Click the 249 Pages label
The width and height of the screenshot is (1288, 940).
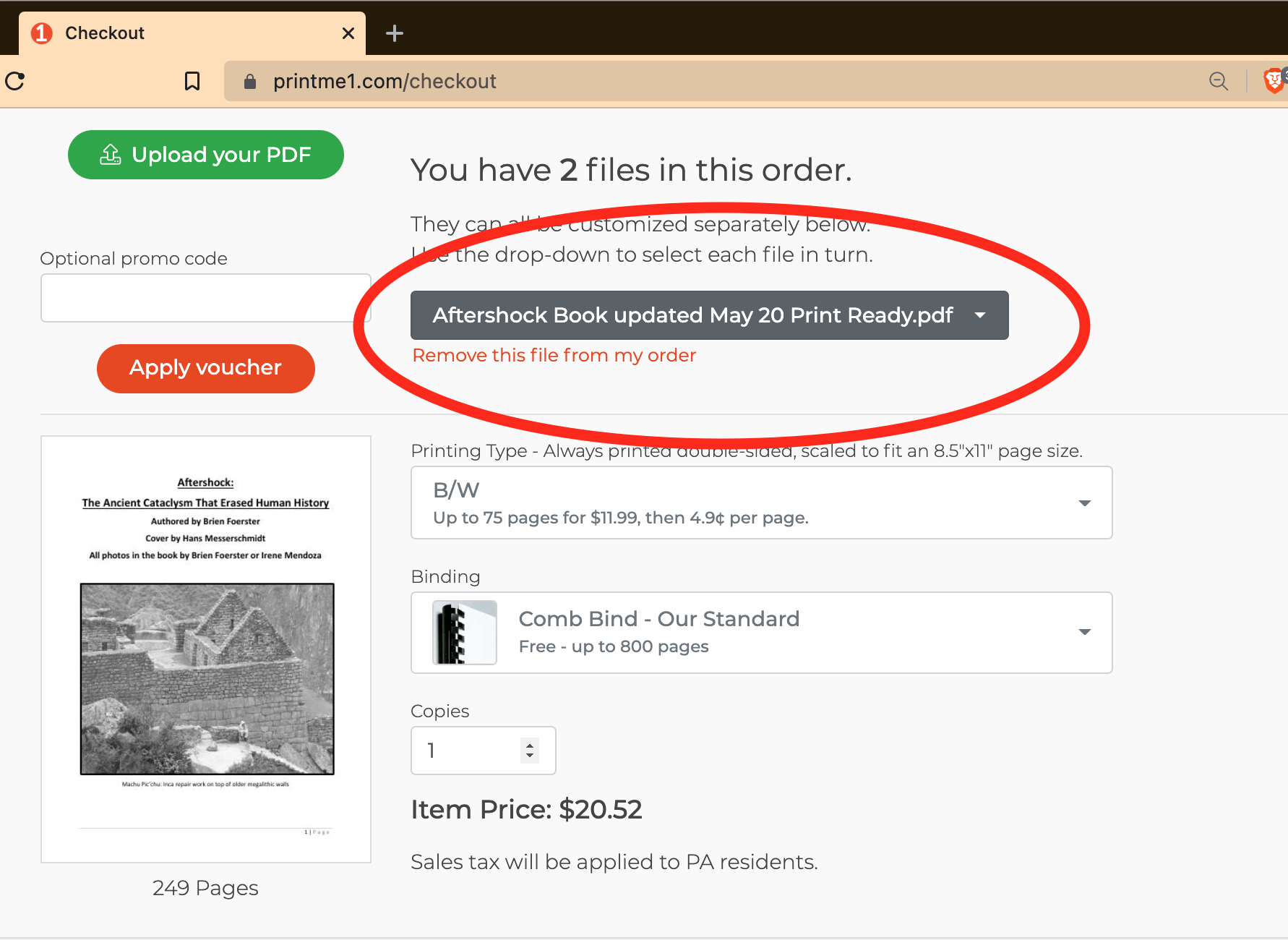coord(205,888)
